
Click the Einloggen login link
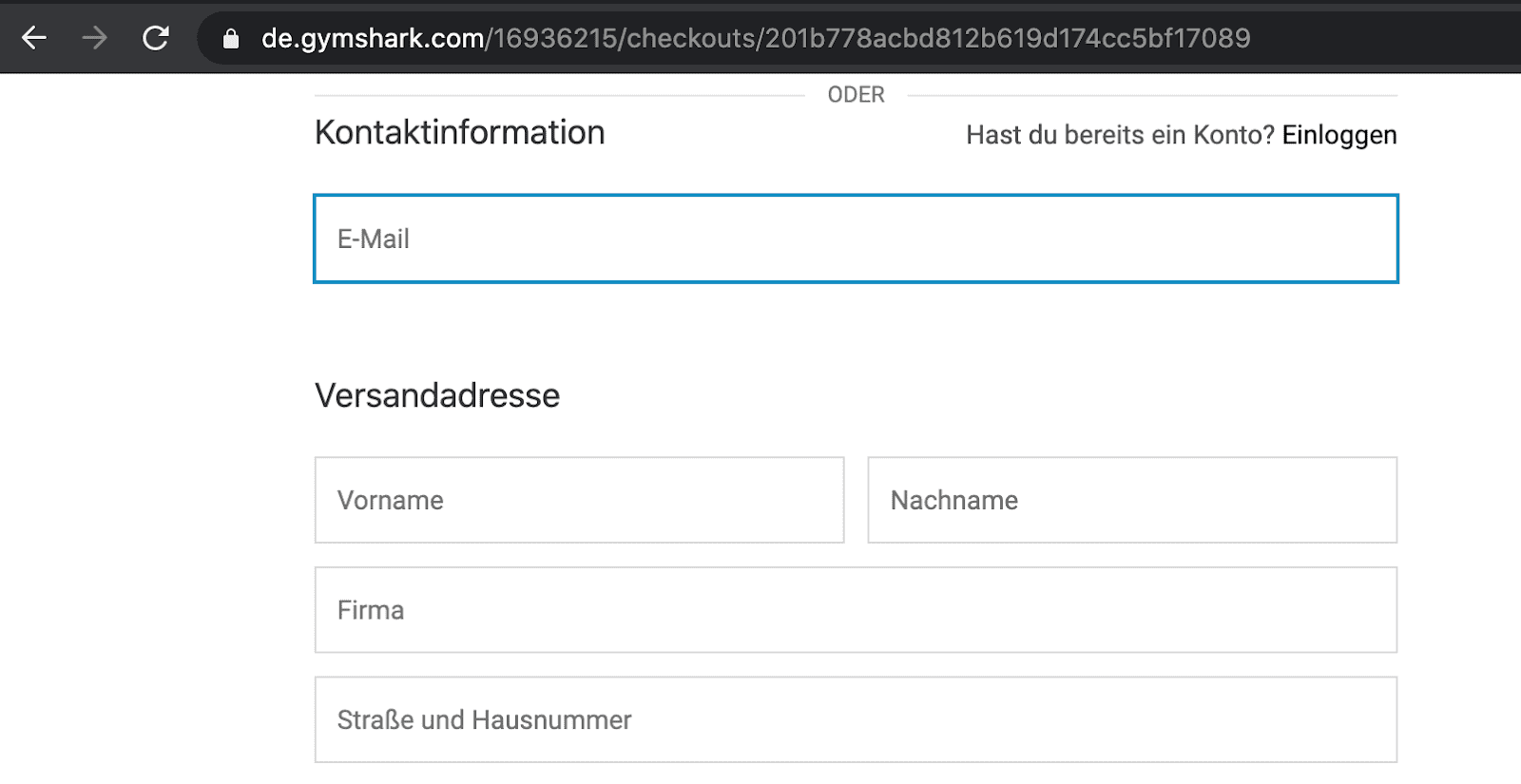(1338, 135)
